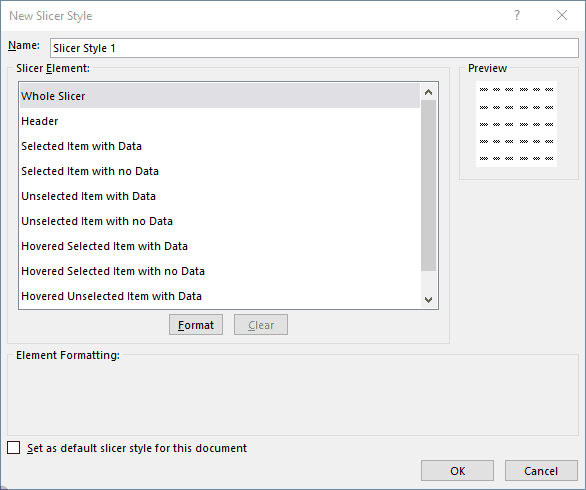Image resolution: width=586 pixels, height=490 pixels.
Task: Click the slicer element list scrollbar thumb
Action: point(428,185)
